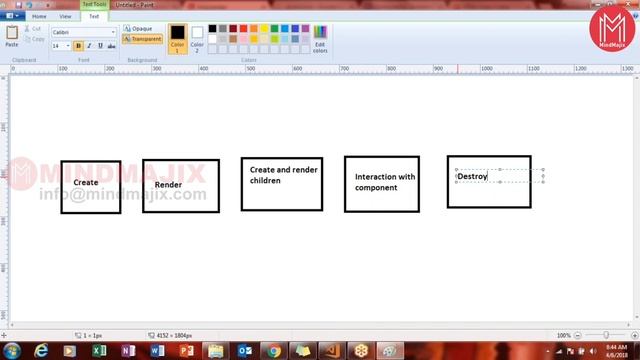
Task: Click the Copy button
Action: click(x=34, y=39)
